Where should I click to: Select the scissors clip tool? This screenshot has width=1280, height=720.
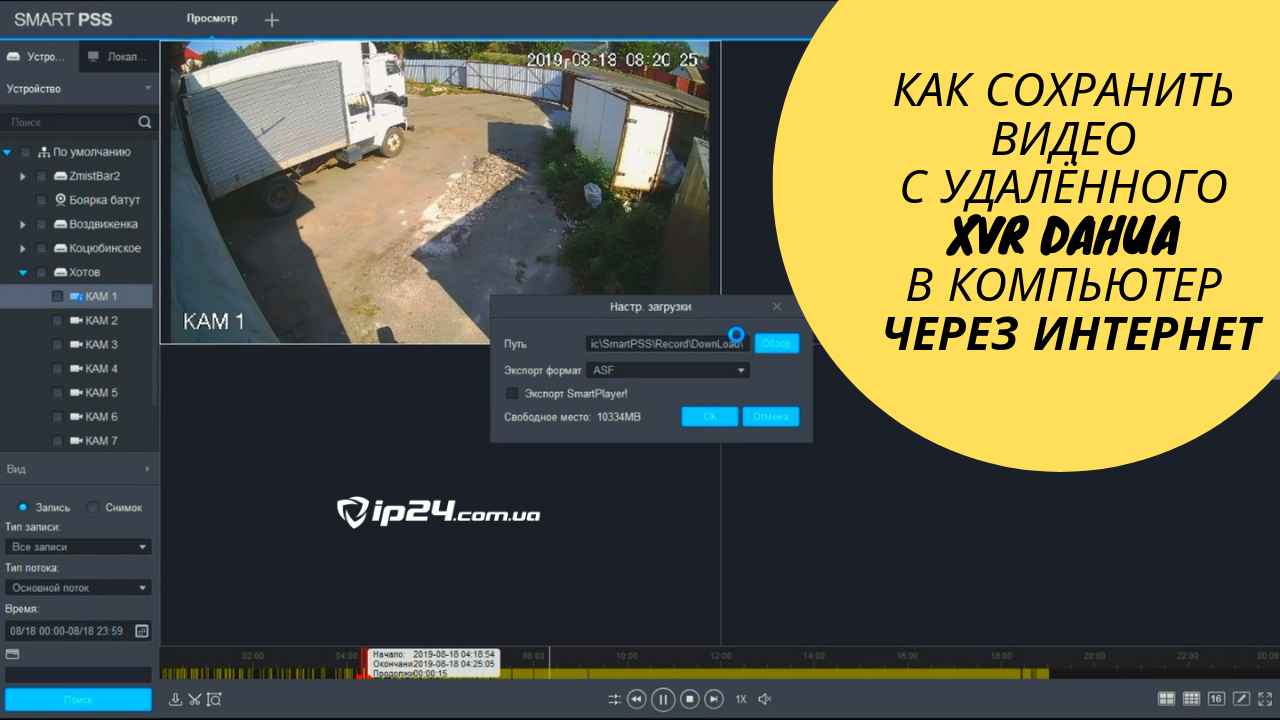(x=195, y=699)
